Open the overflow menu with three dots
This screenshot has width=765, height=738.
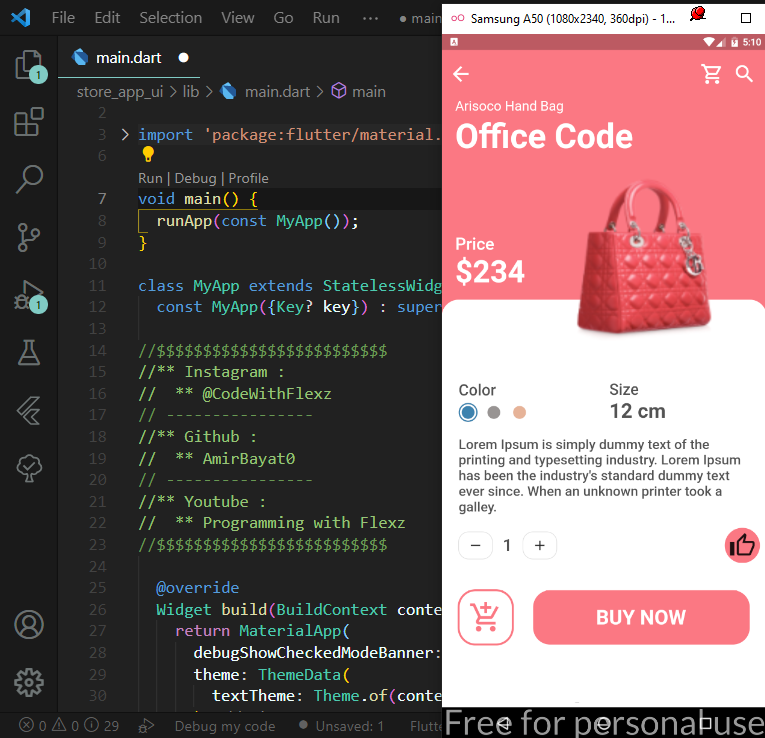[x=370, y=19]
